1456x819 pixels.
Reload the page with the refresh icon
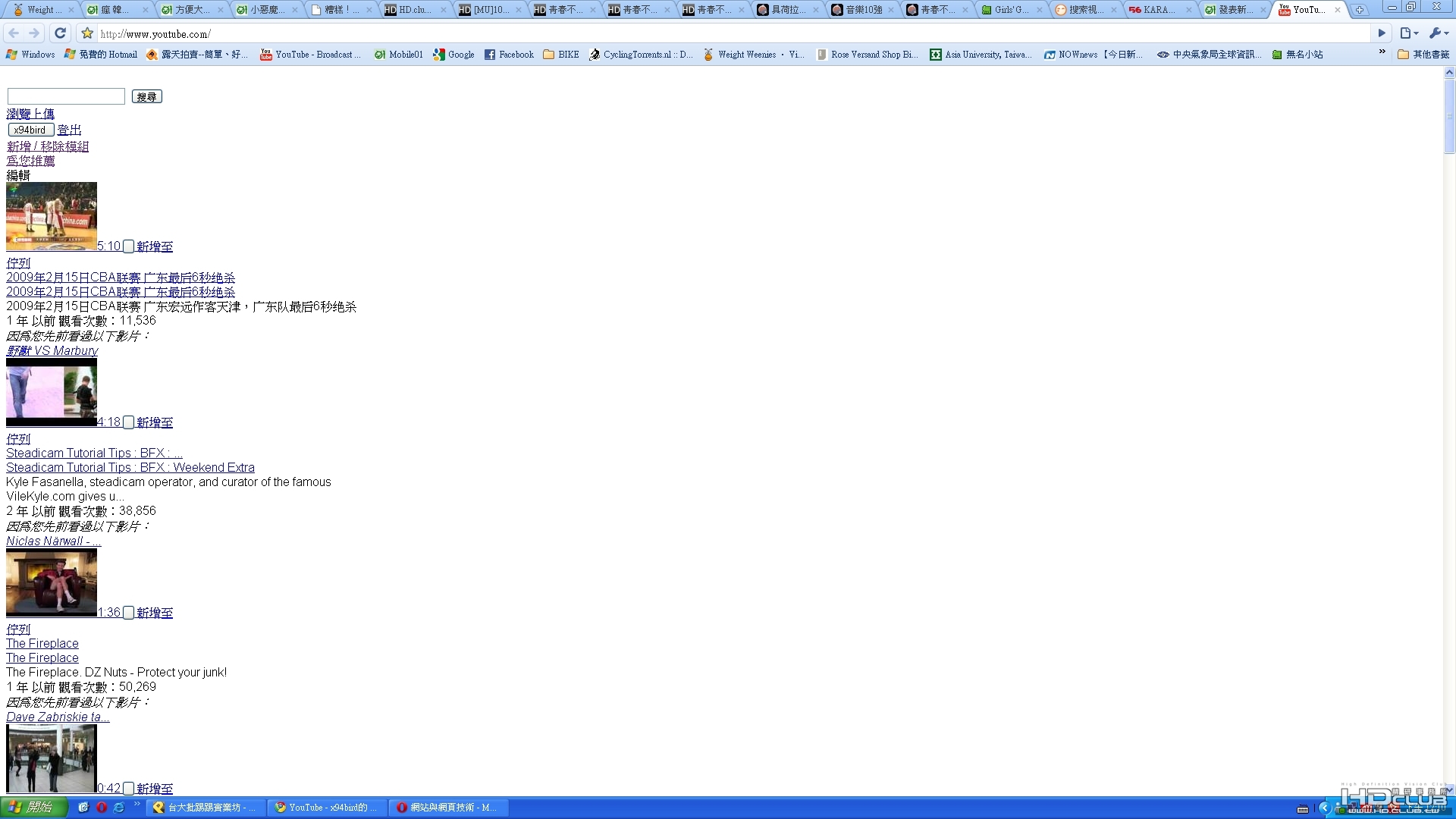[61, 33]
